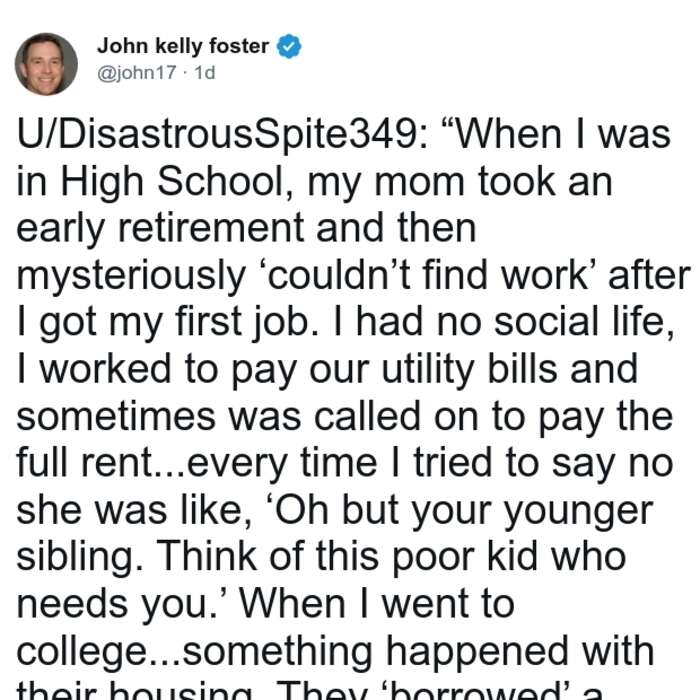Screen dimensions: 700x700
Task: Visit the @john17 handle
Action: tap(137, 73)
